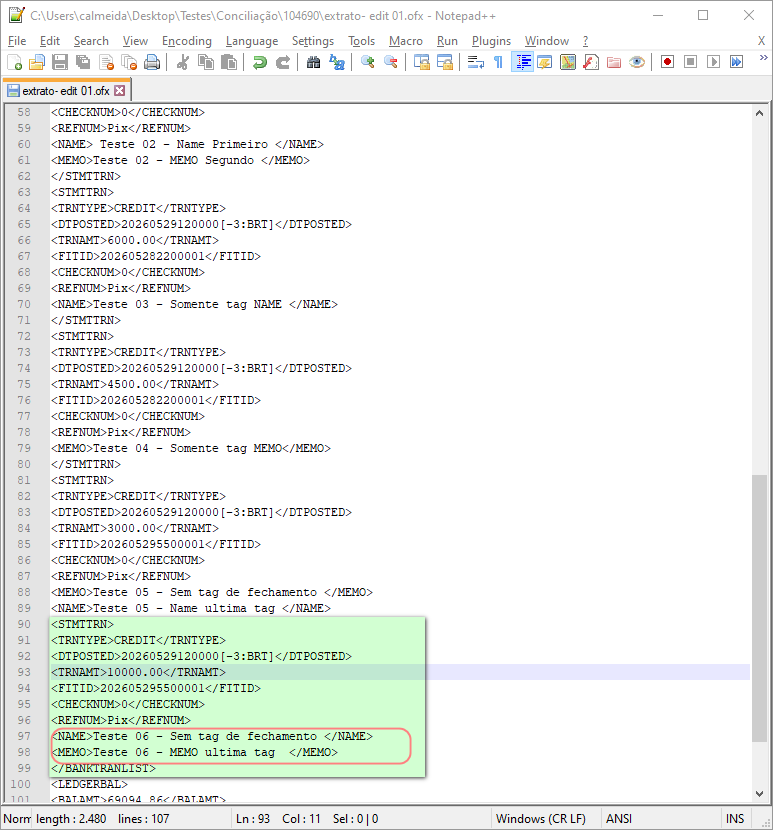Open the View menu

(x=135, y=41)
